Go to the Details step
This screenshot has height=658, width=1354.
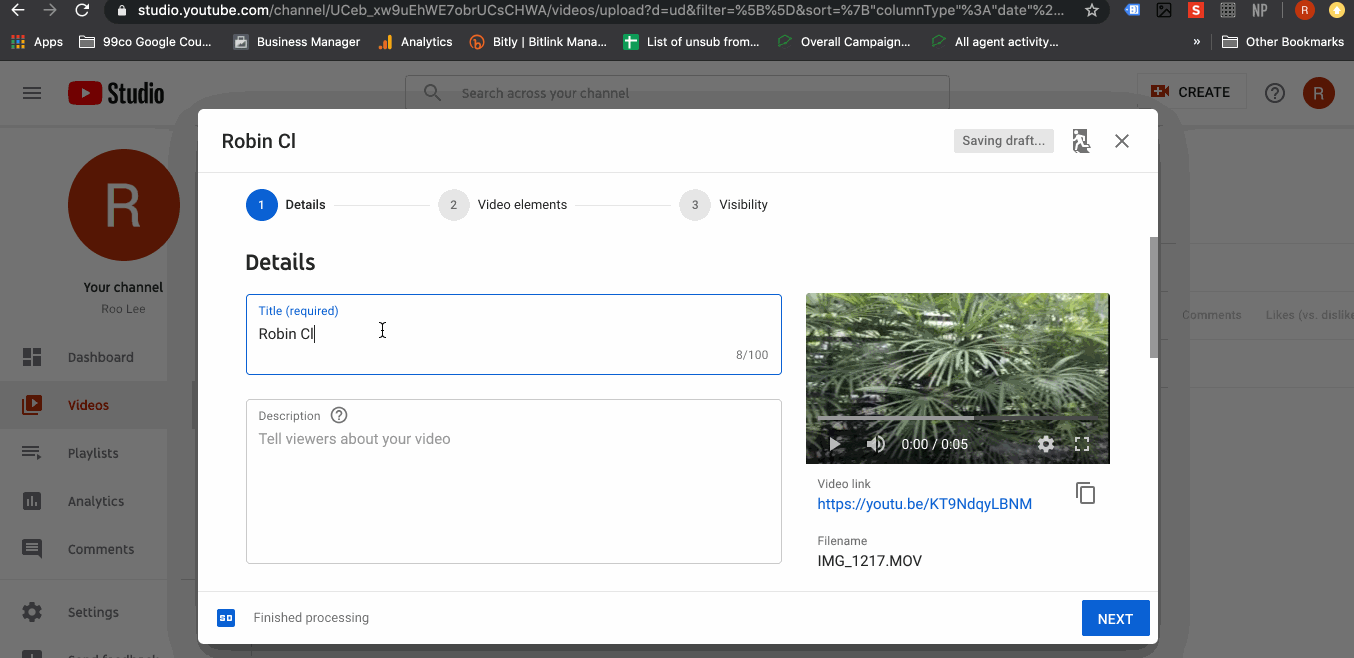point(286,205)
